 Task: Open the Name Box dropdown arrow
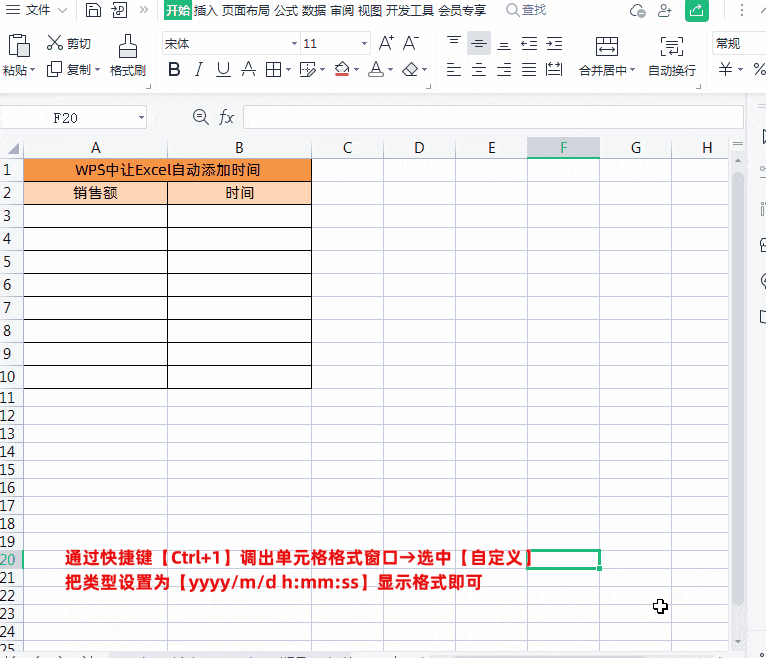pos(141,118)
